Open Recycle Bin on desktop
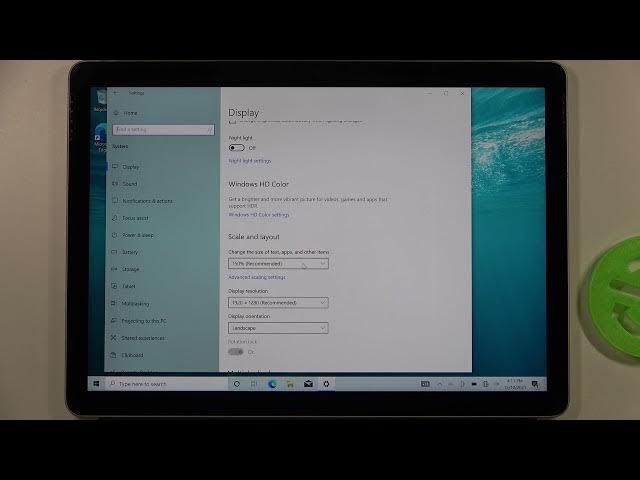640x480 pixels. (x=101, y=100)
